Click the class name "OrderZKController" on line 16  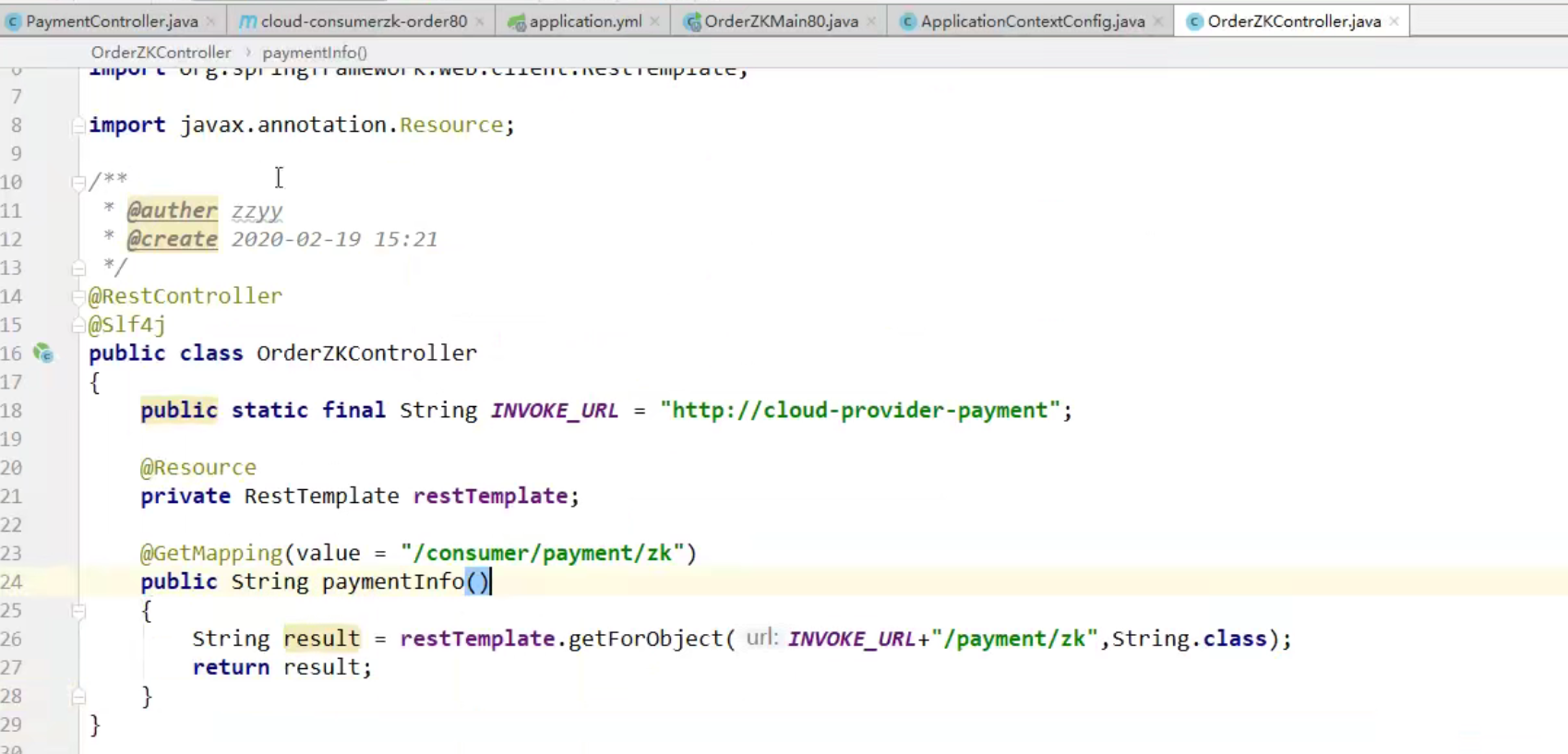[366, 353]
